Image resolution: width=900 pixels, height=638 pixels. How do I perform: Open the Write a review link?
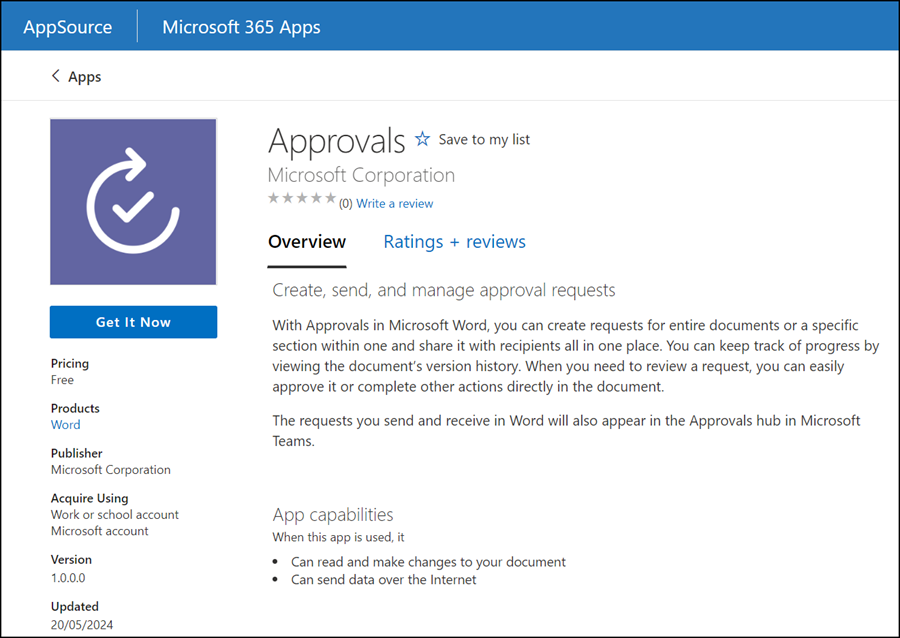(394, 203)
